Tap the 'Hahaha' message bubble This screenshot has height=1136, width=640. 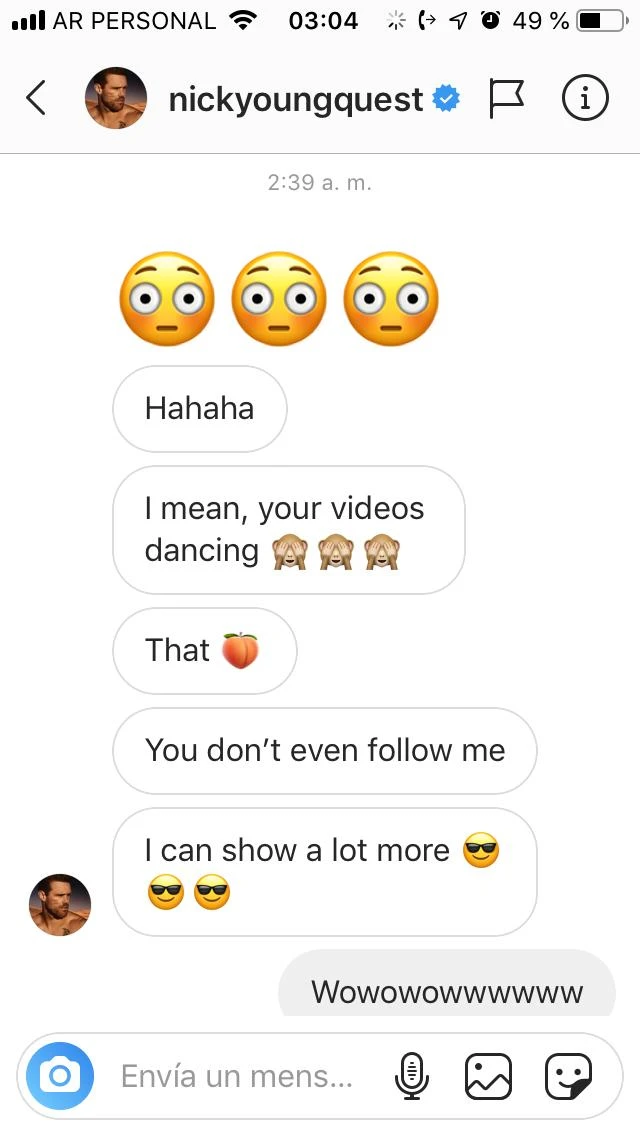200,409
